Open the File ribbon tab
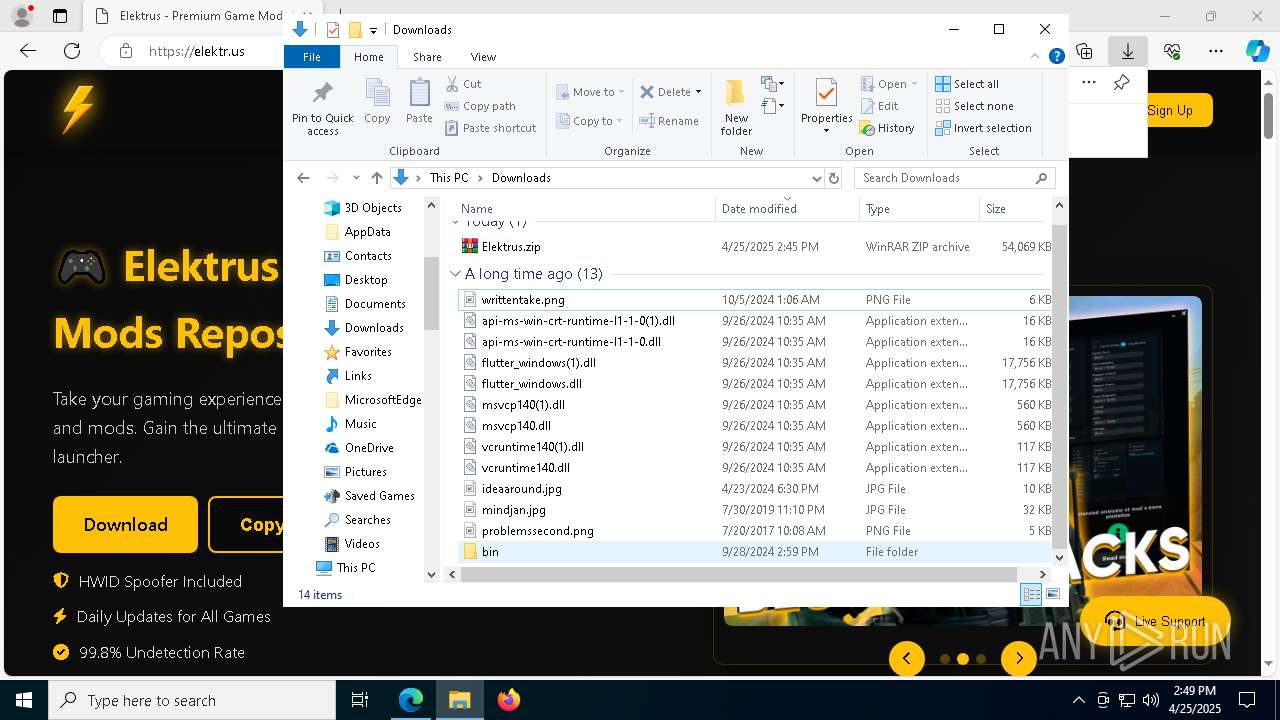 312,57
